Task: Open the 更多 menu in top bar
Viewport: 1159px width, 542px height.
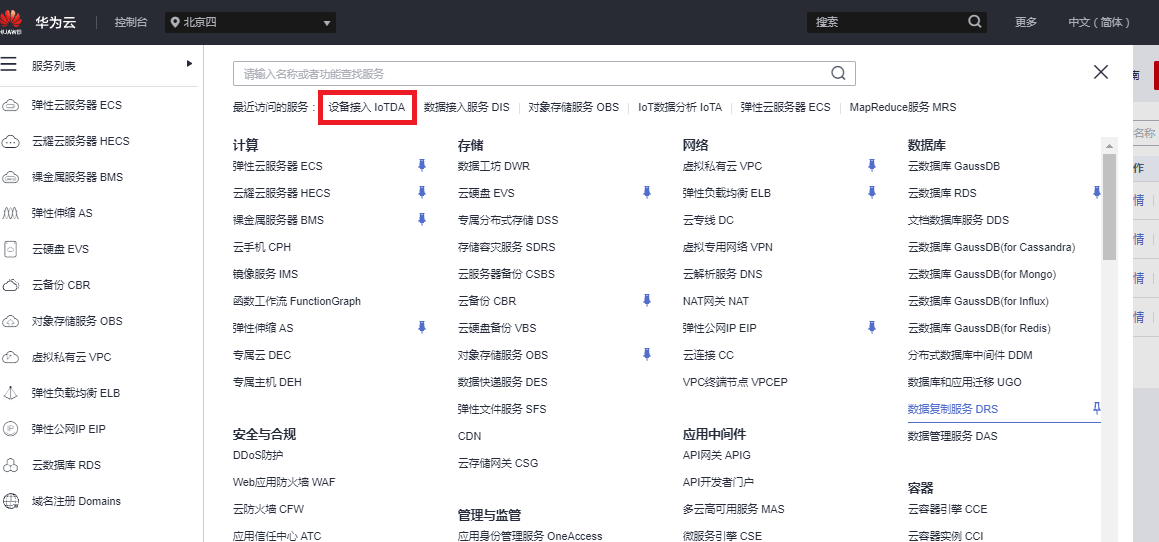Action: coord(1026,22)
